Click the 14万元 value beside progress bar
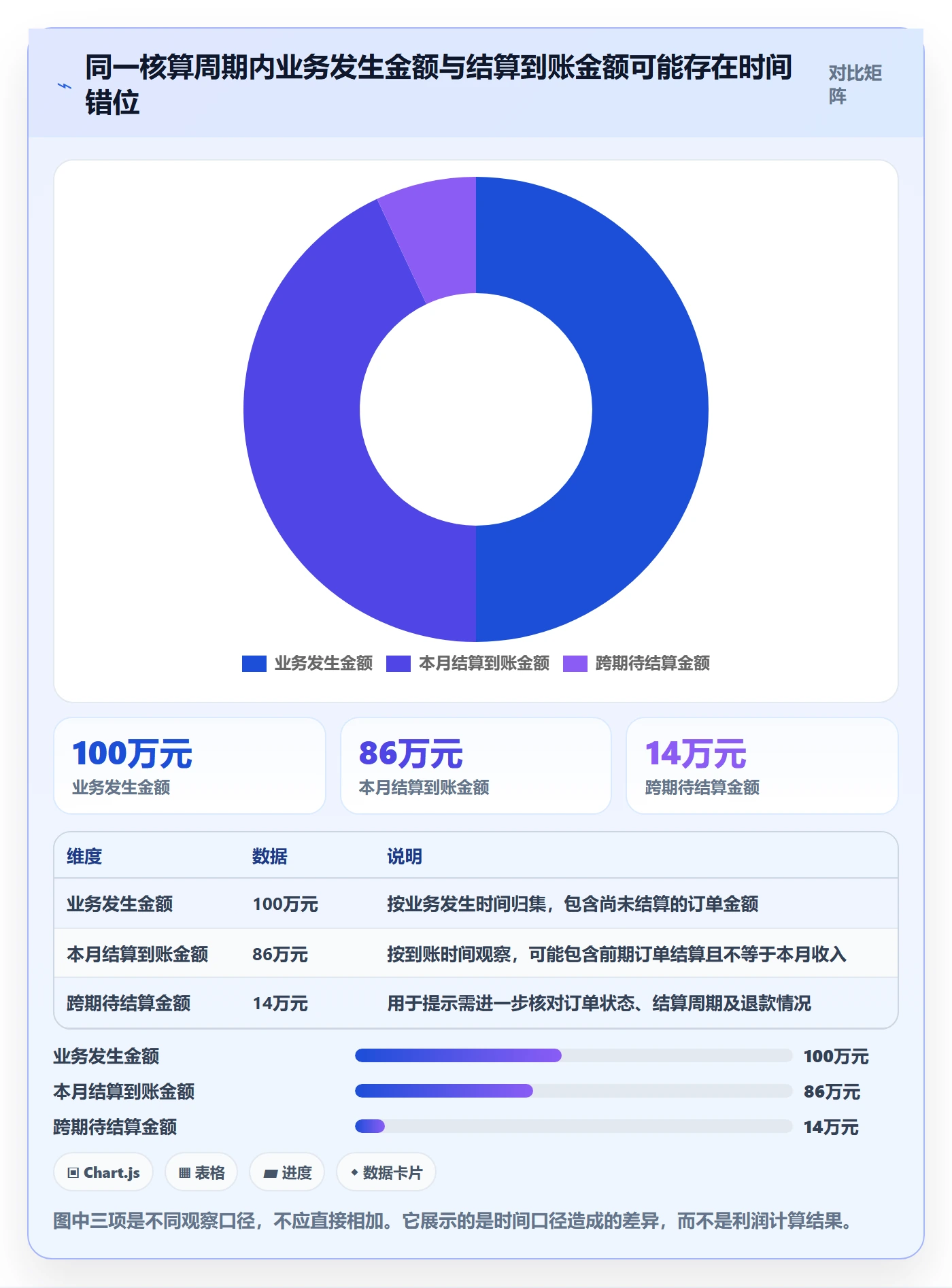 [831, 1127]
